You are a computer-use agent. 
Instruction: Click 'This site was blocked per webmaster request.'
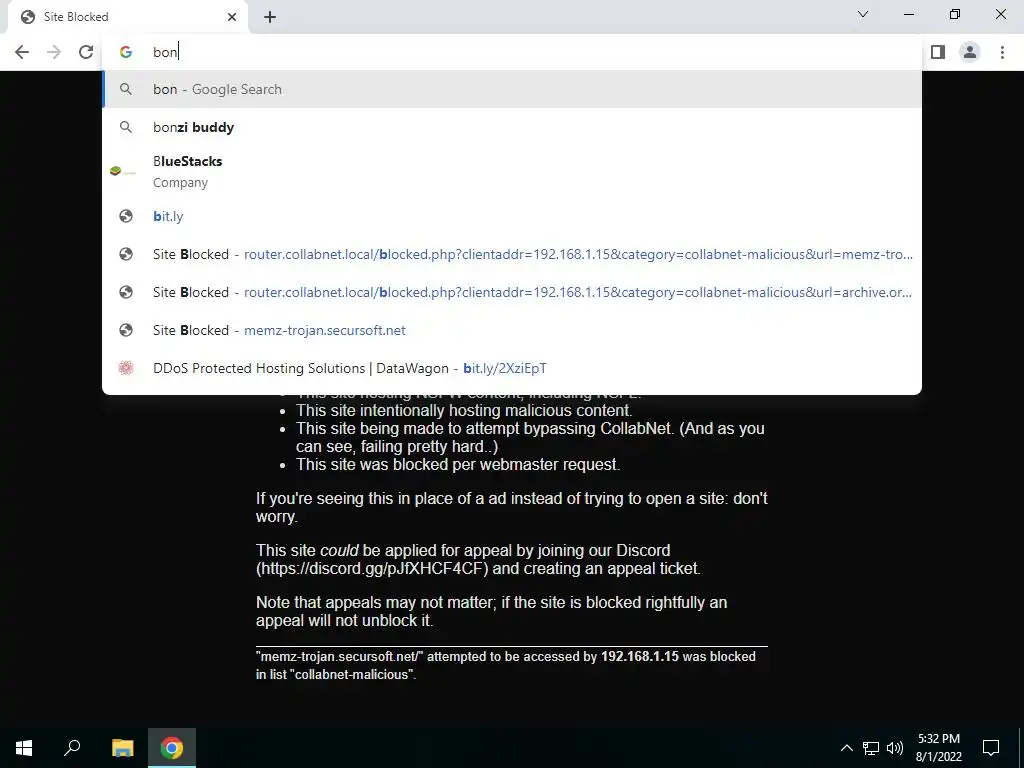(x=458, y=464)
